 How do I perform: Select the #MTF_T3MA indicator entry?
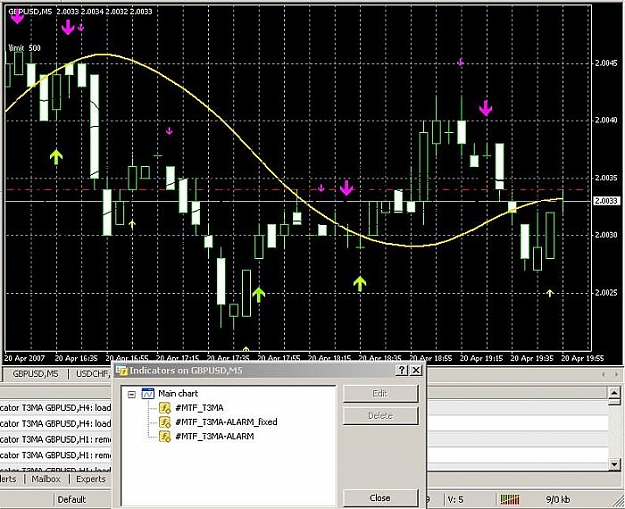tap(199, 408)
